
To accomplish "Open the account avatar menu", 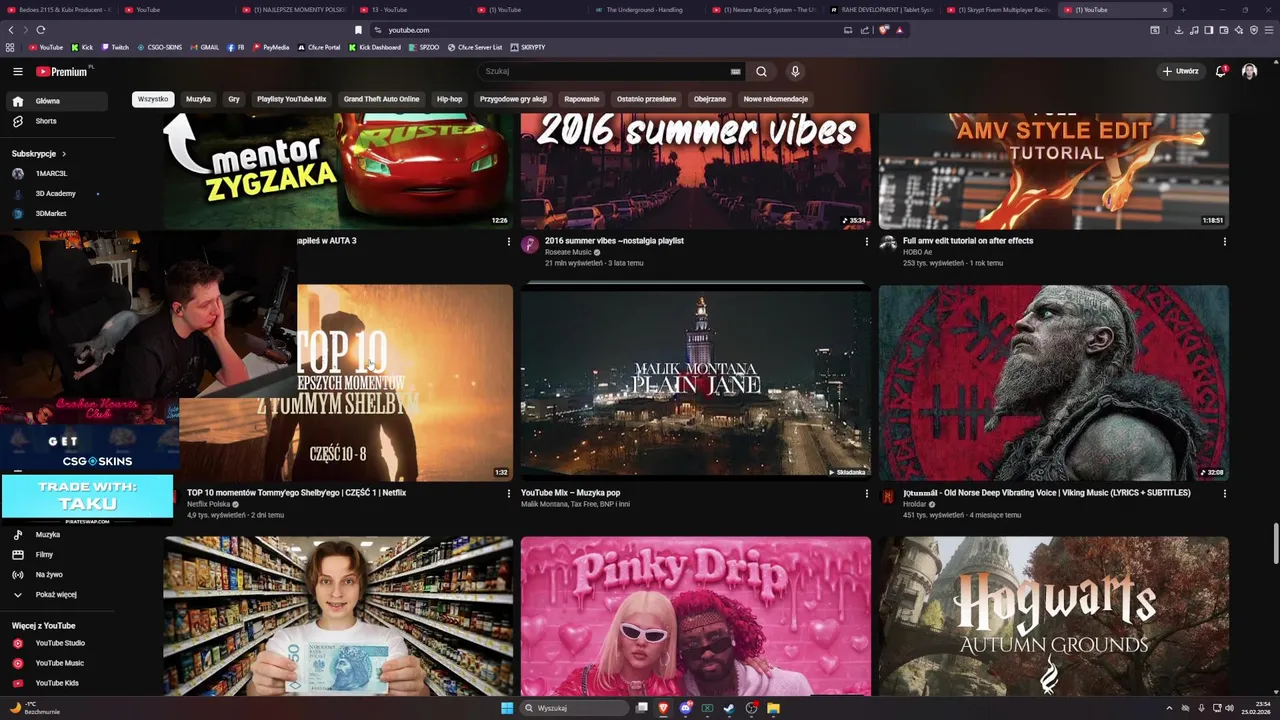I will tap(1249, 71).
